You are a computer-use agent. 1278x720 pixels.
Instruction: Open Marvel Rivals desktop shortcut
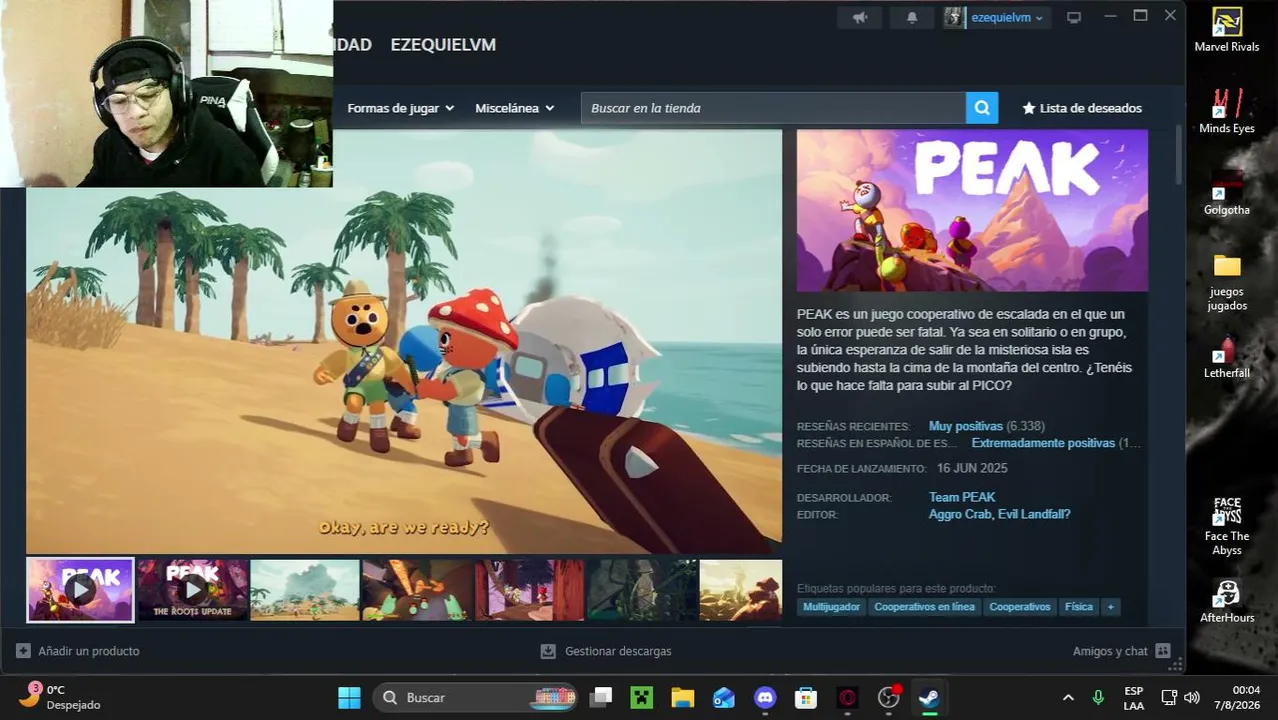pyautogui.click(x=1227, y=30)
